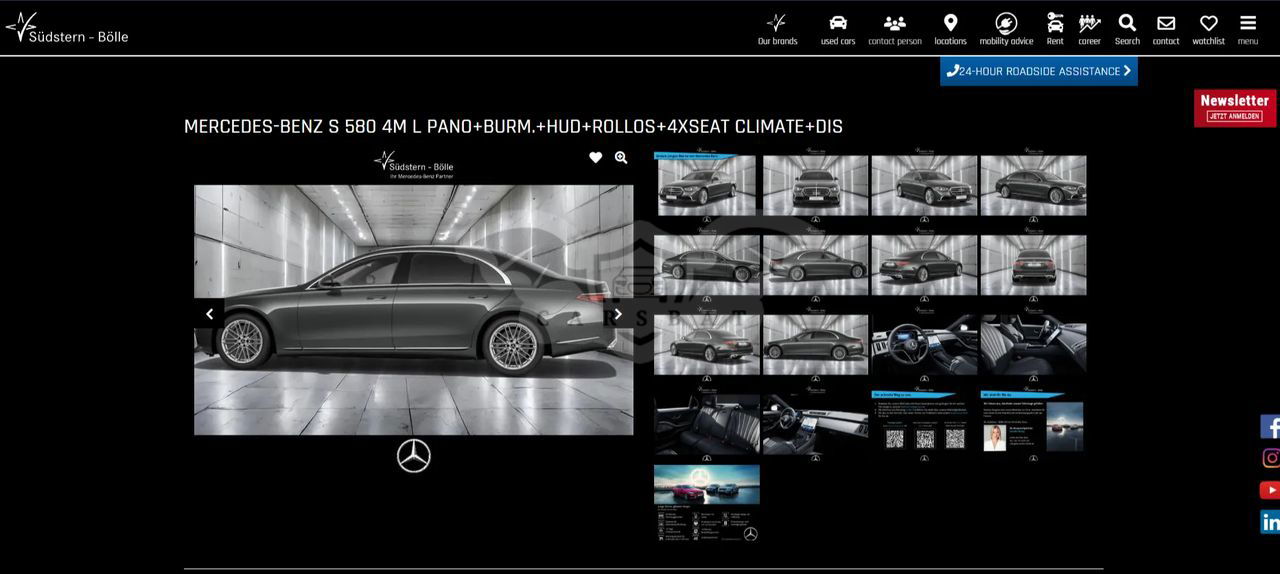Select dashboard interior thumbnail in third row
The width and height of the screenshot is (1280, 574).
coord(924,345)
